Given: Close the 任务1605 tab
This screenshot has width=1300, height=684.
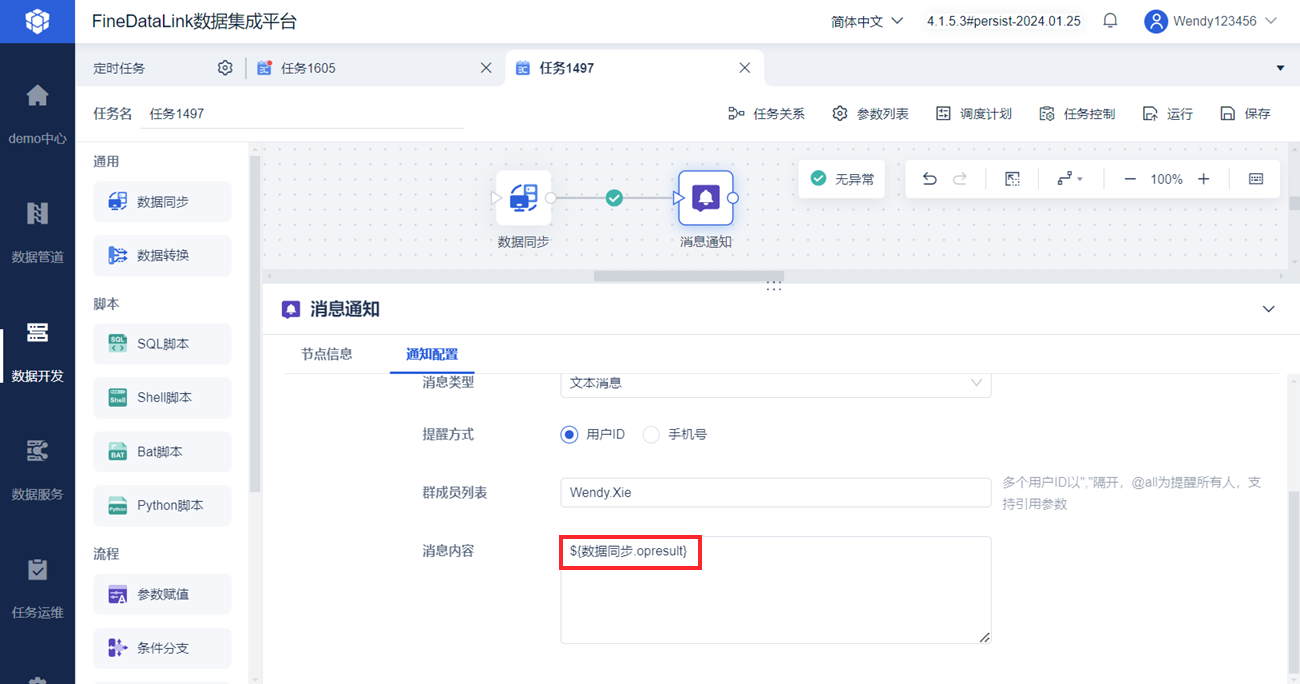Looking at the screenshot, I should coord(486,68).
